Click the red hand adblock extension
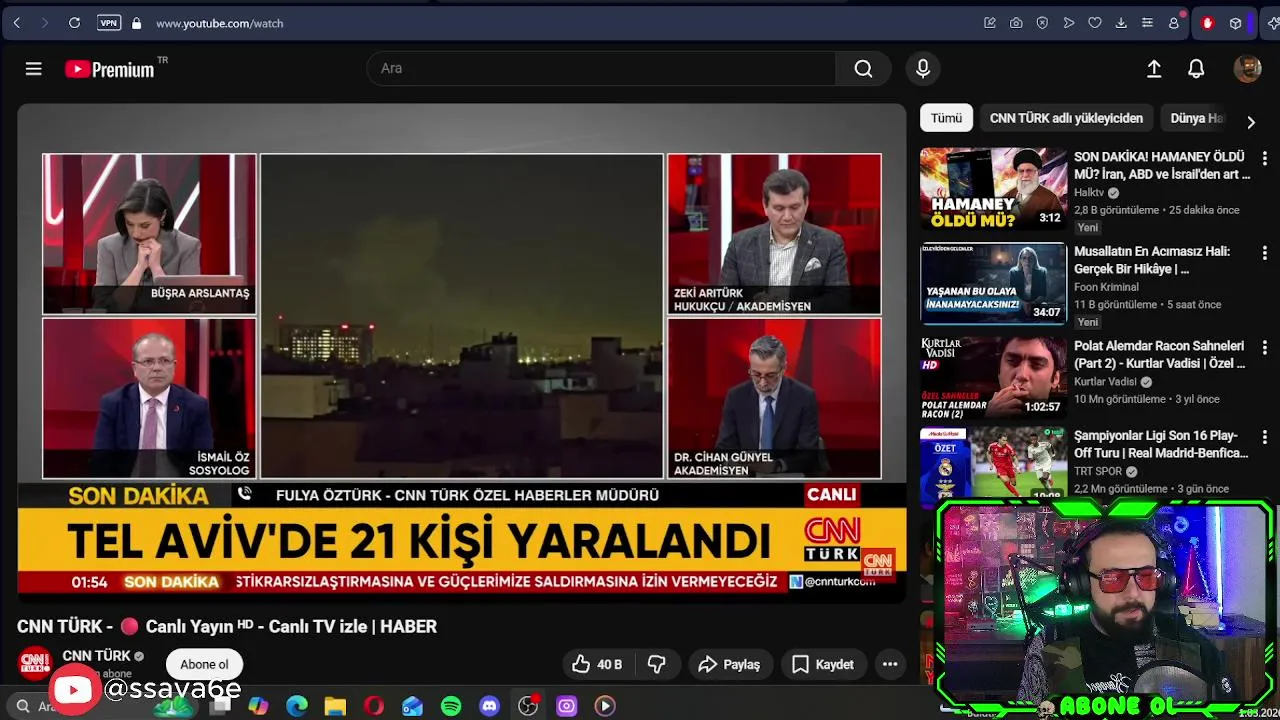 (1207, 23)
